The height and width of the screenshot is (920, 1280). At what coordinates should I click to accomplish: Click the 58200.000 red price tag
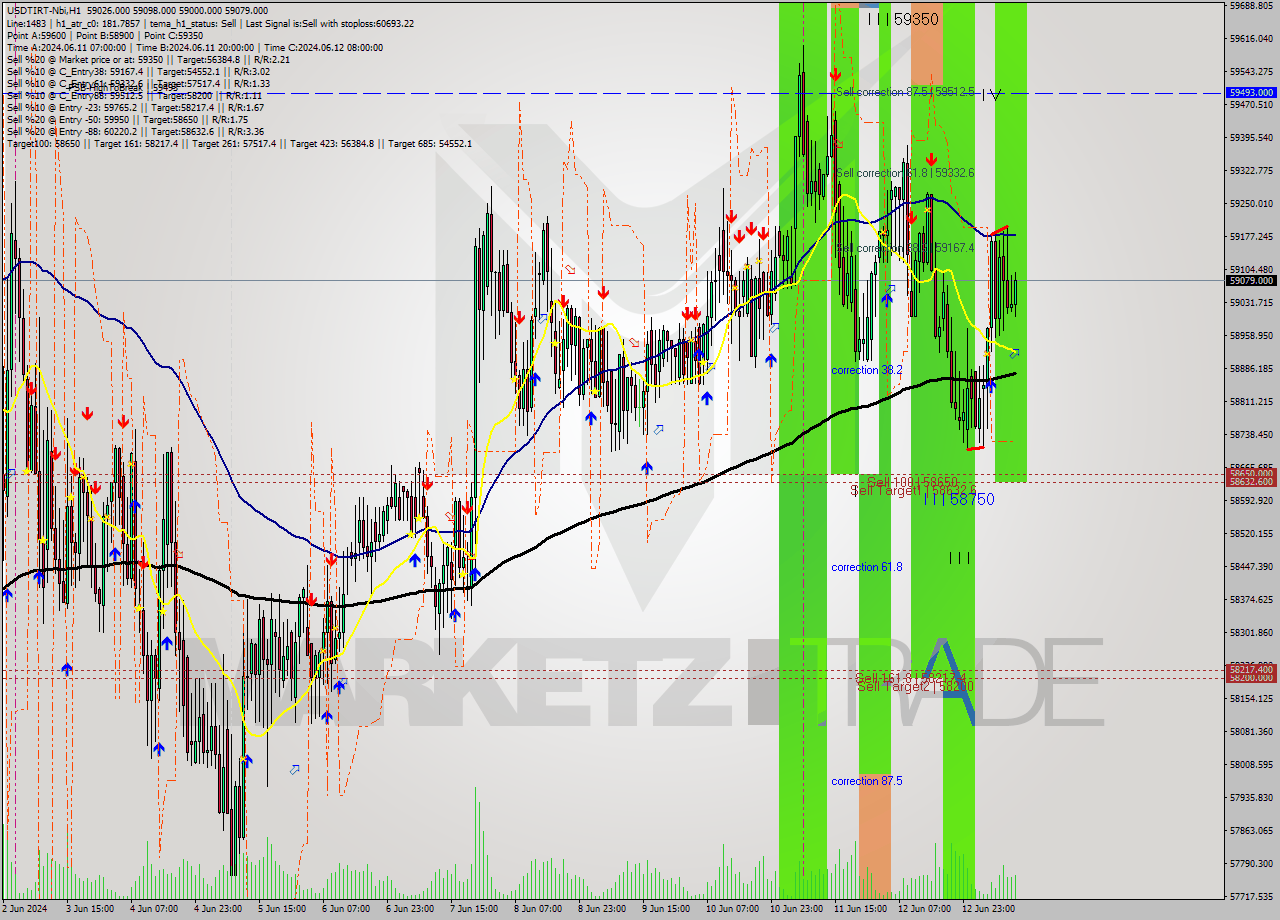click(x=1251, y=678)
